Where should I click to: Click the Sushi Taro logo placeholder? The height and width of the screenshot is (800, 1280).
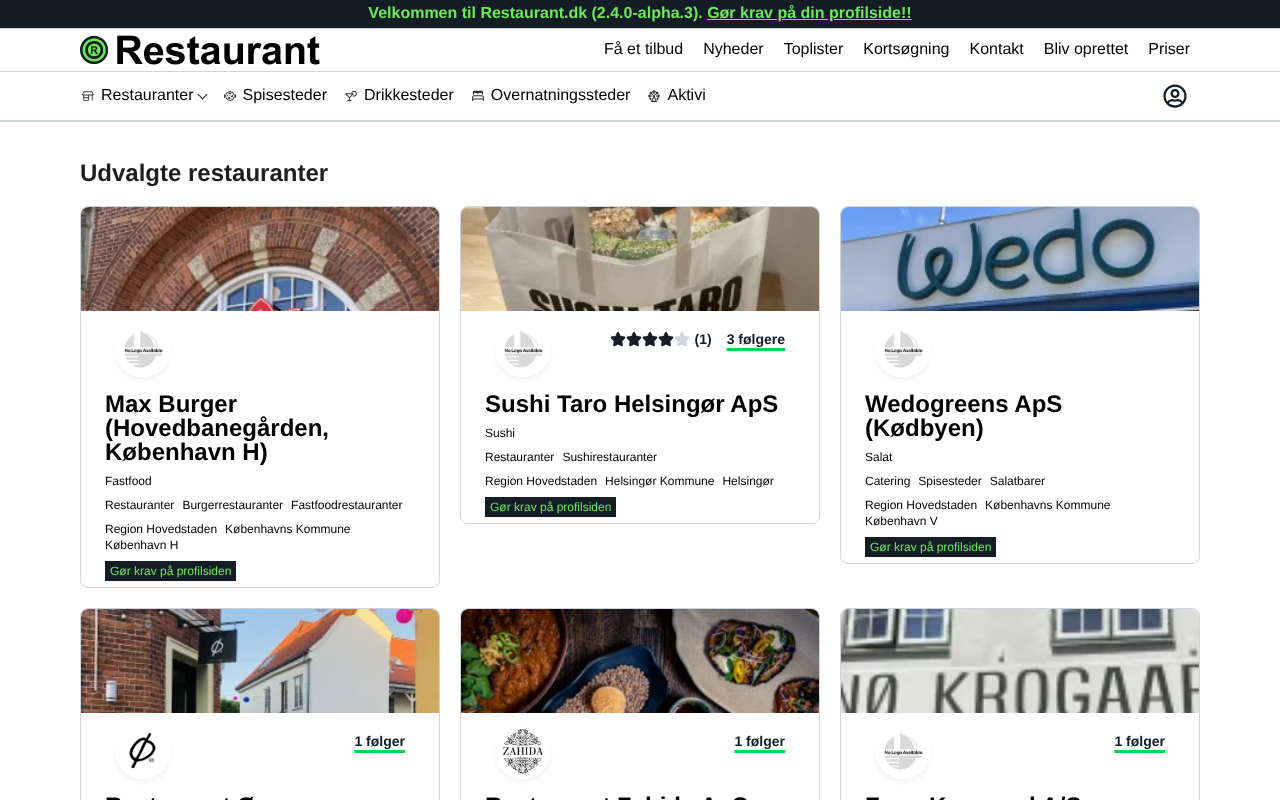click(x=523, y=350)
